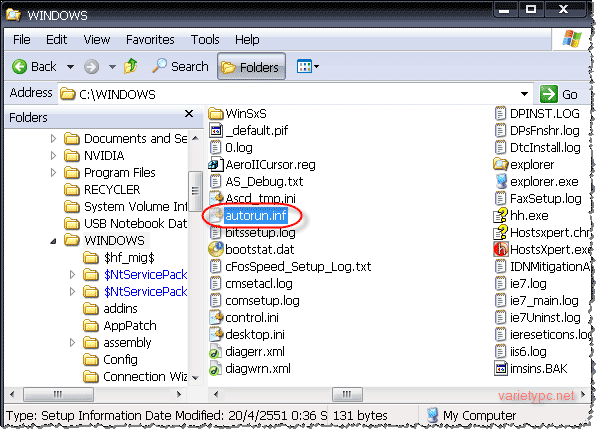Expand the address bar dropdown arrow
Screen dimensions: 596x429
point(525,94)
